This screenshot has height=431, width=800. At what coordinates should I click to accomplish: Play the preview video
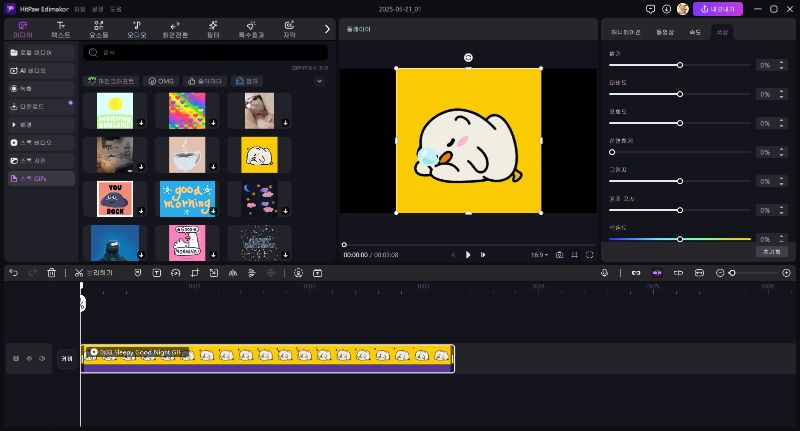click(x=468, y=255)
